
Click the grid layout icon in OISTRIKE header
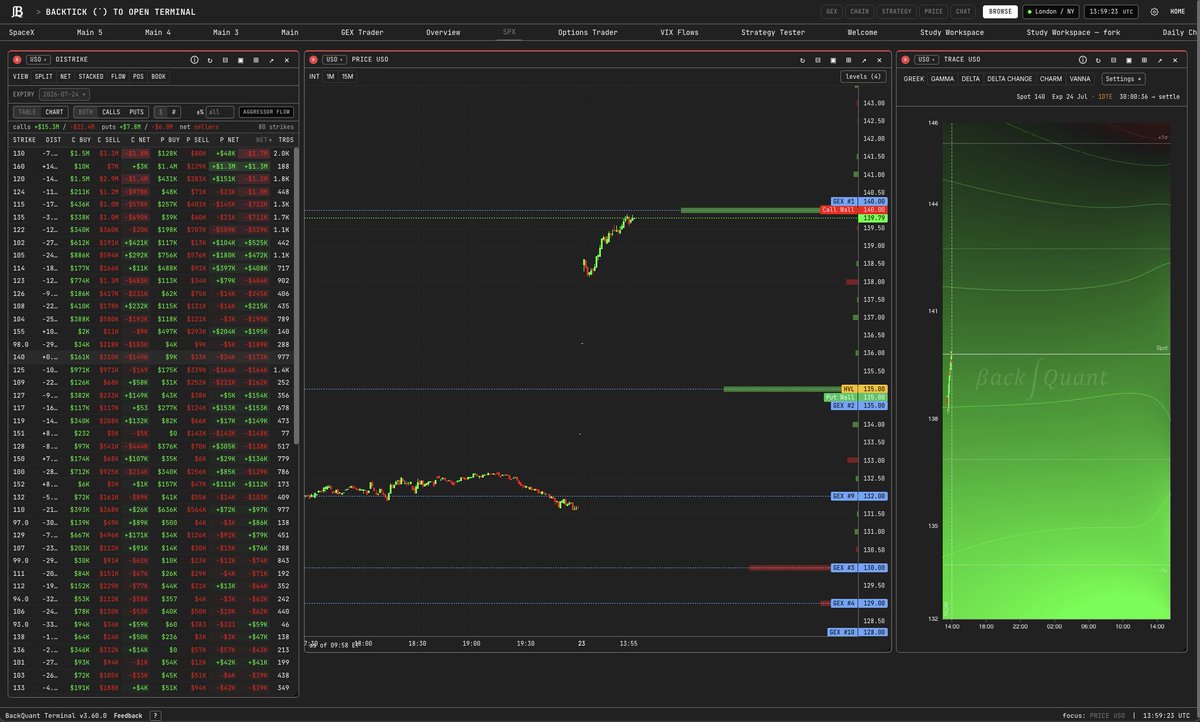pos(256,60)
